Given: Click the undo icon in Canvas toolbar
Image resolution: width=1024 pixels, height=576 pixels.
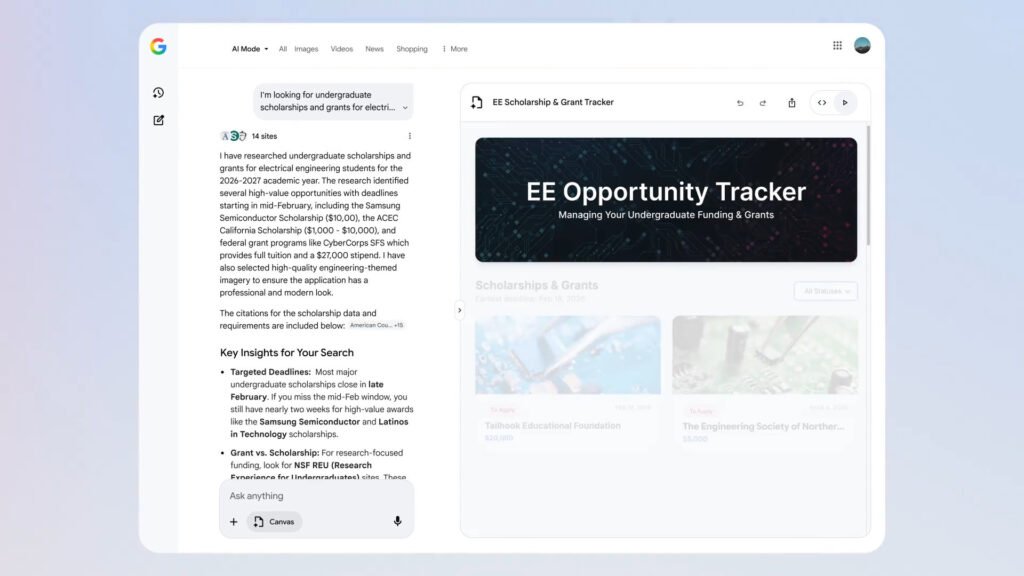Looking at the screenshot, I should coord(739,102).
